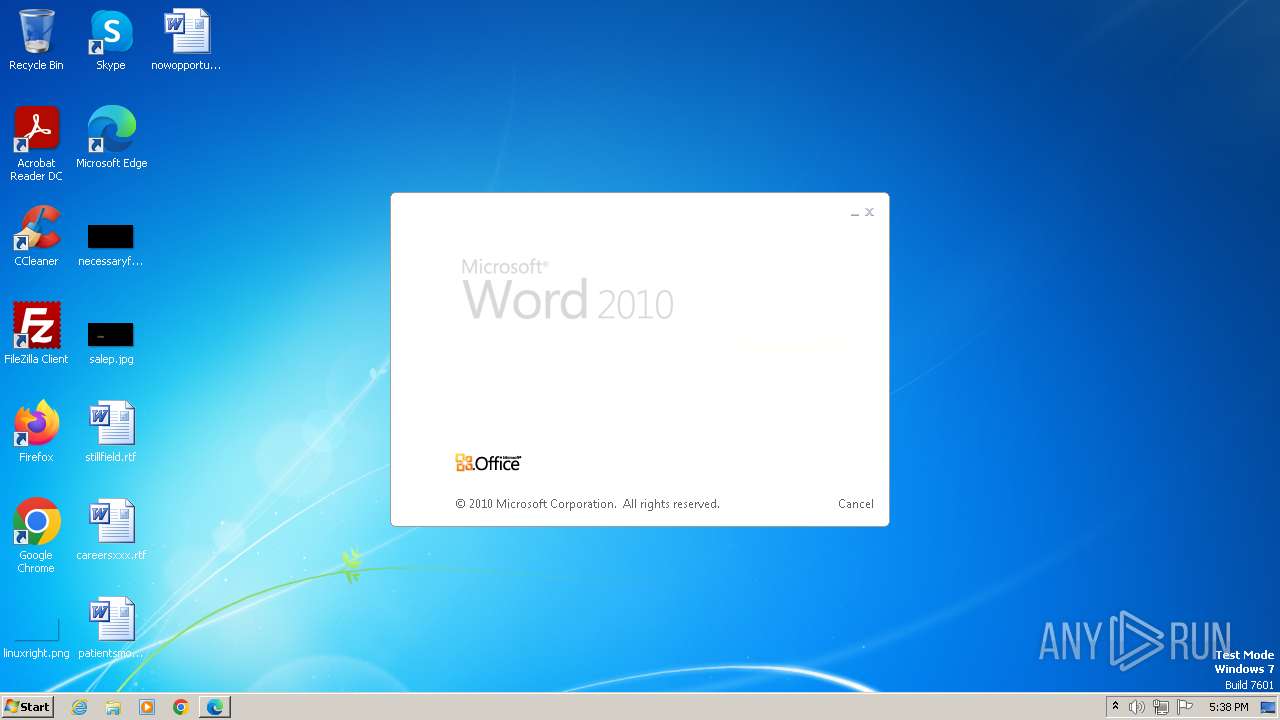Launch Chrome from the taskbar
This screenshot has width=1280, height=720.
pos(181,707)
